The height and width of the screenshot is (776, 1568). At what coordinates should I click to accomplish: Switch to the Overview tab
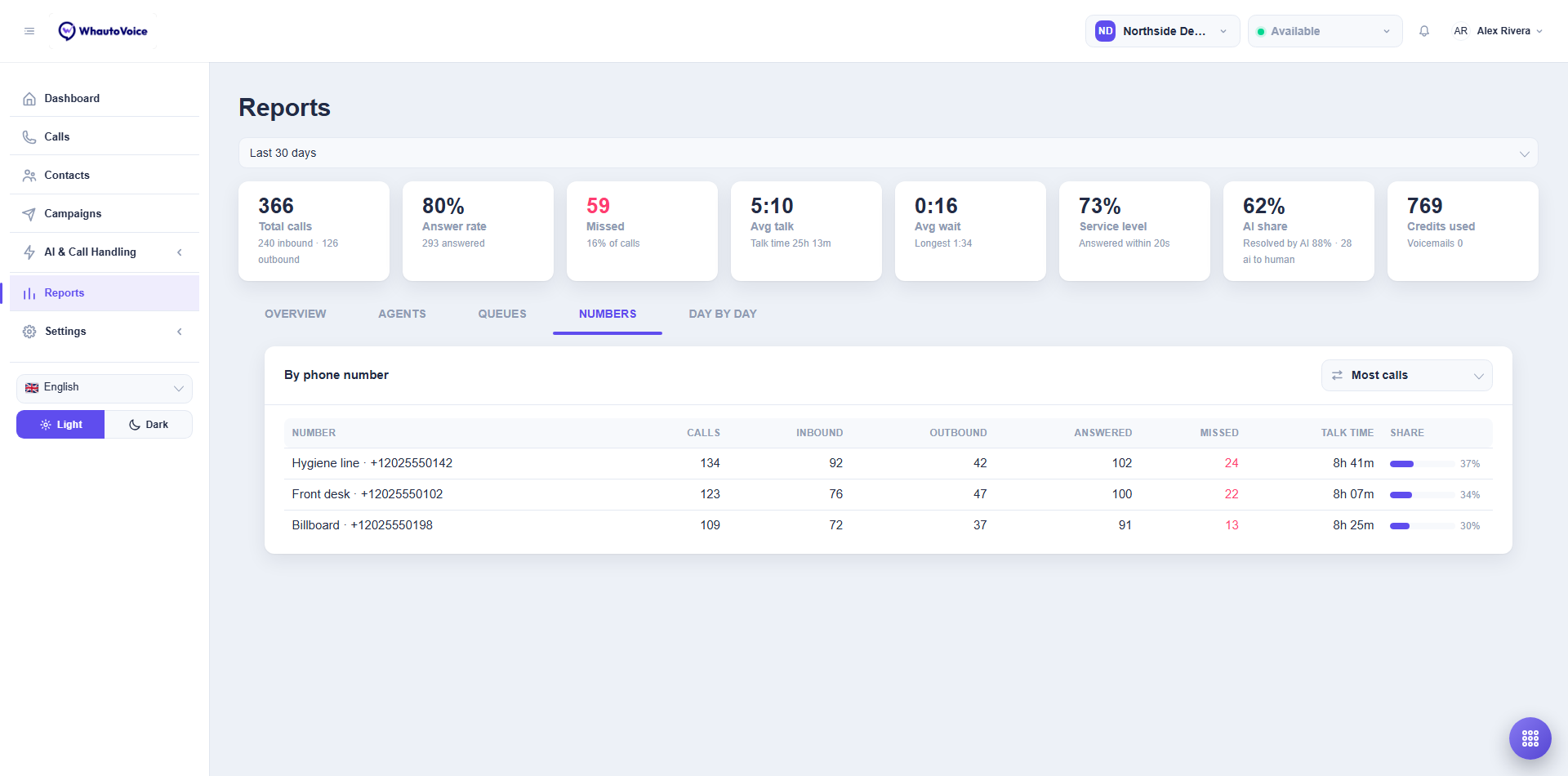point(295,314)
